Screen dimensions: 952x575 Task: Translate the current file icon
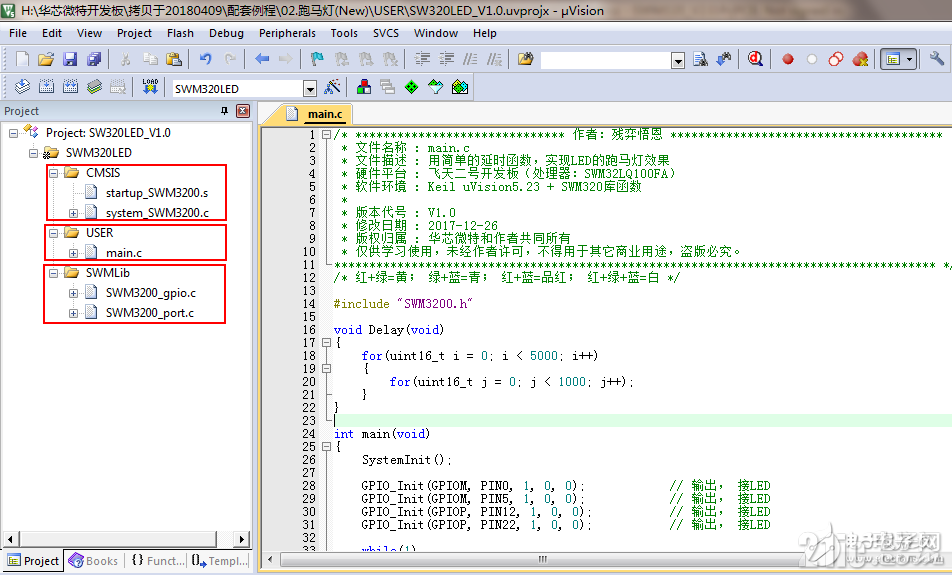click(x=22, y=87)
